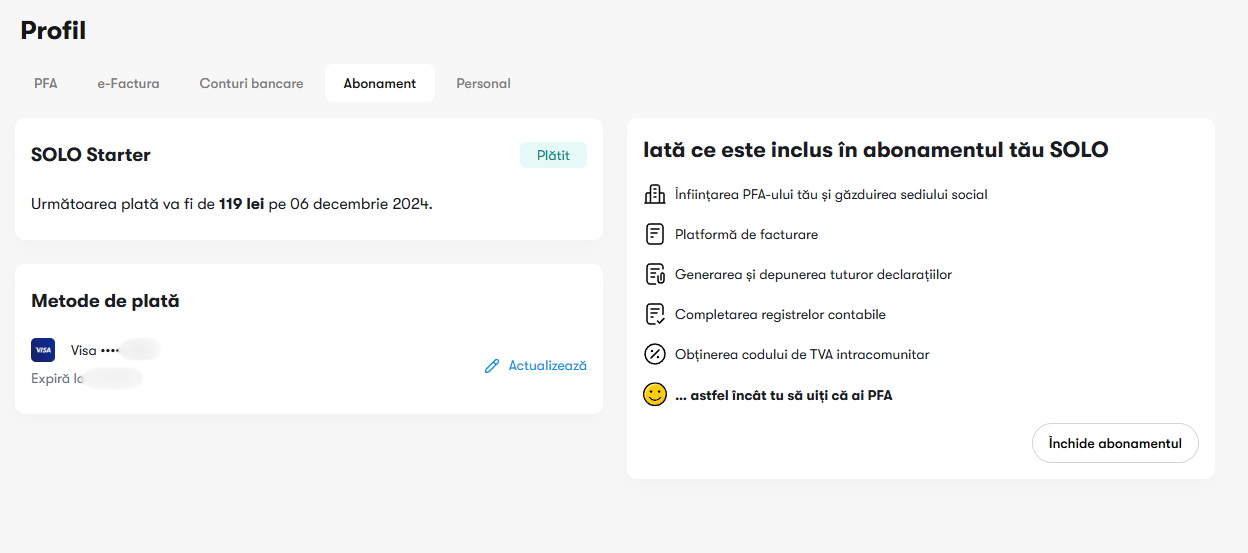Viewport: 1248px width, 553px height.
Task: Open the e-Factura tab
Action: (128, 83)
